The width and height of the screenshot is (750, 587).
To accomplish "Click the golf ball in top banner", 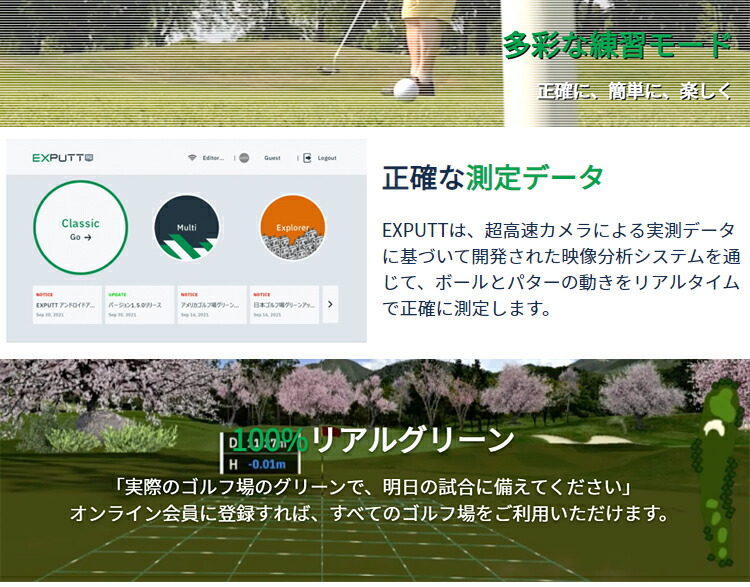I will pyautogui.click(x=406, y=89).
